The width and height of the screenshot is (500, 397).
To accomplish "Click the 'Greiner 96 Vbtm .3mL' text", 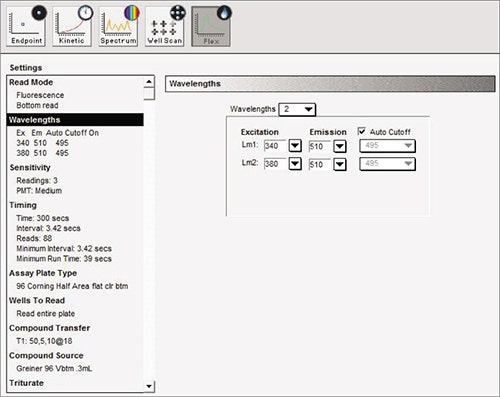I will coord(54,368).
